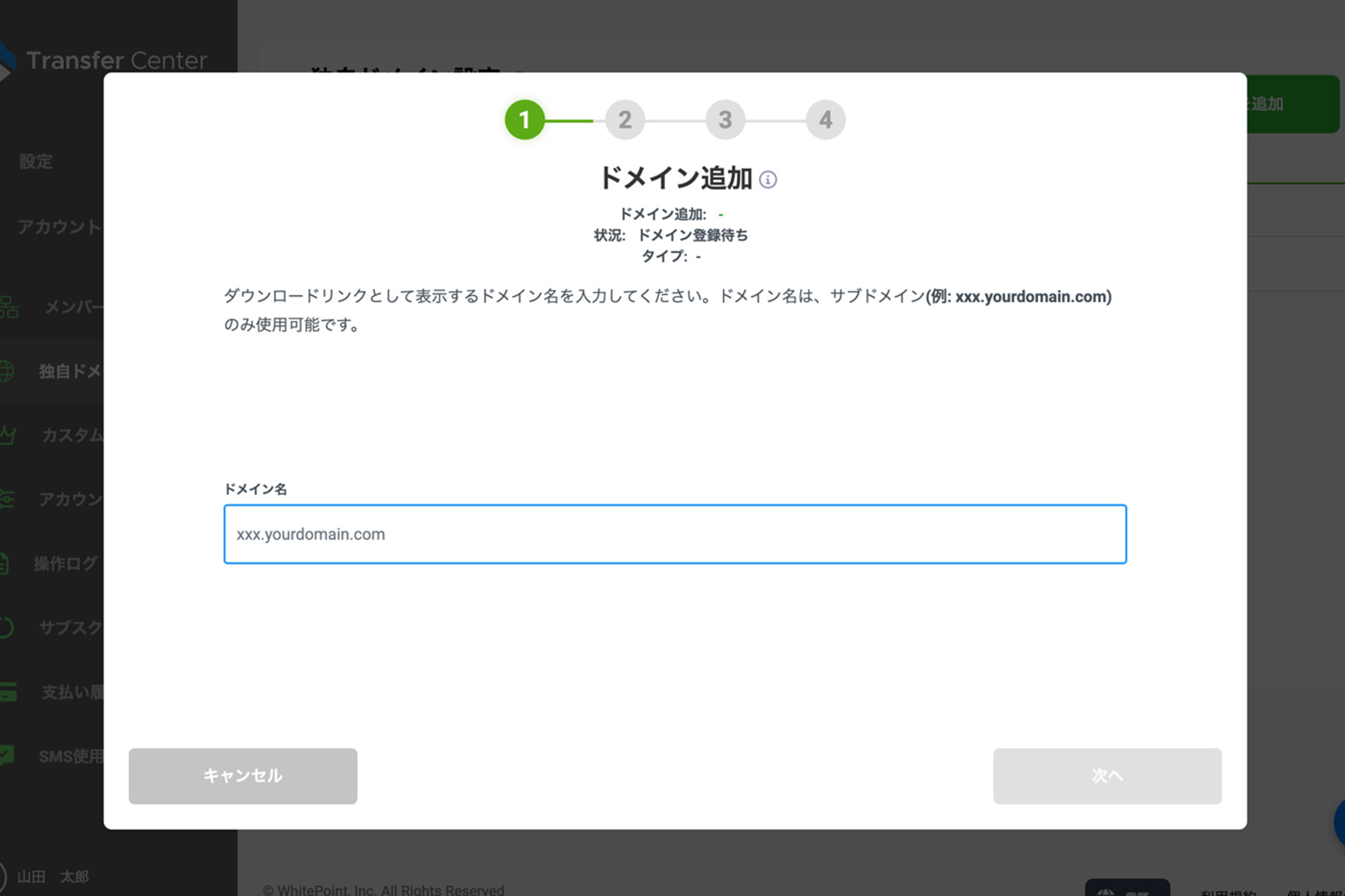Open メンバー via its sidebar icon
This screenshot has width=1345, height=896.
pos(8,307)
